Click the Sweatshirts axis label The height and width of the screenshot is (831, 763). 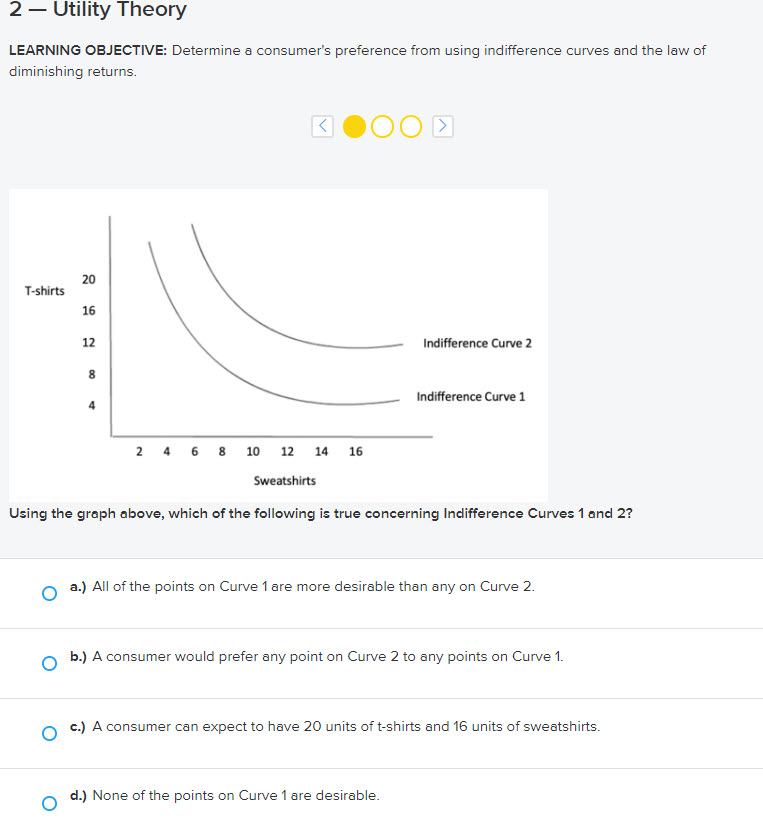tap(285, 480)
